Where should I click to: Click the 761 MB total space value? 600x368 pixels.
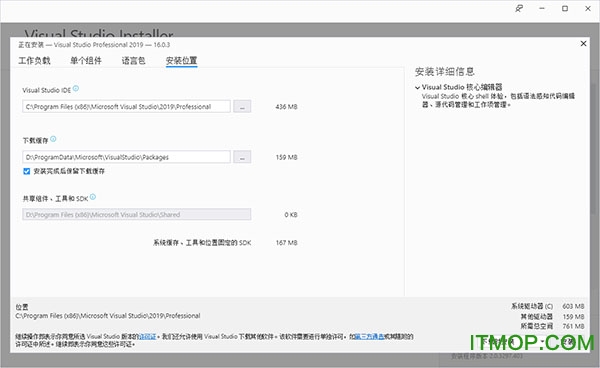(x=573, y=326)
